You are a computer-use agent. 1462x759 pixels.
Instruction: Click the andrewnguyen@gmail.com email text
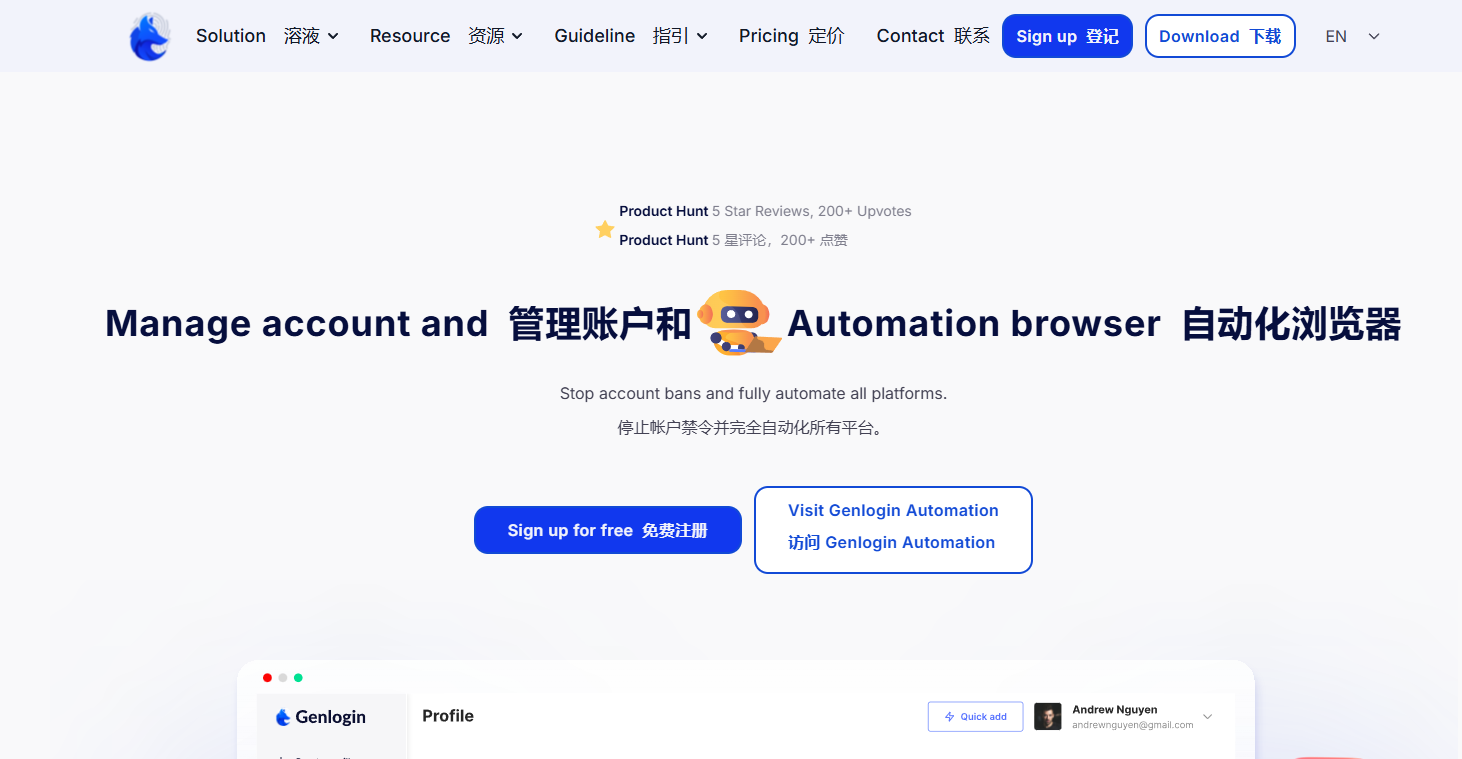[1133, 725]
